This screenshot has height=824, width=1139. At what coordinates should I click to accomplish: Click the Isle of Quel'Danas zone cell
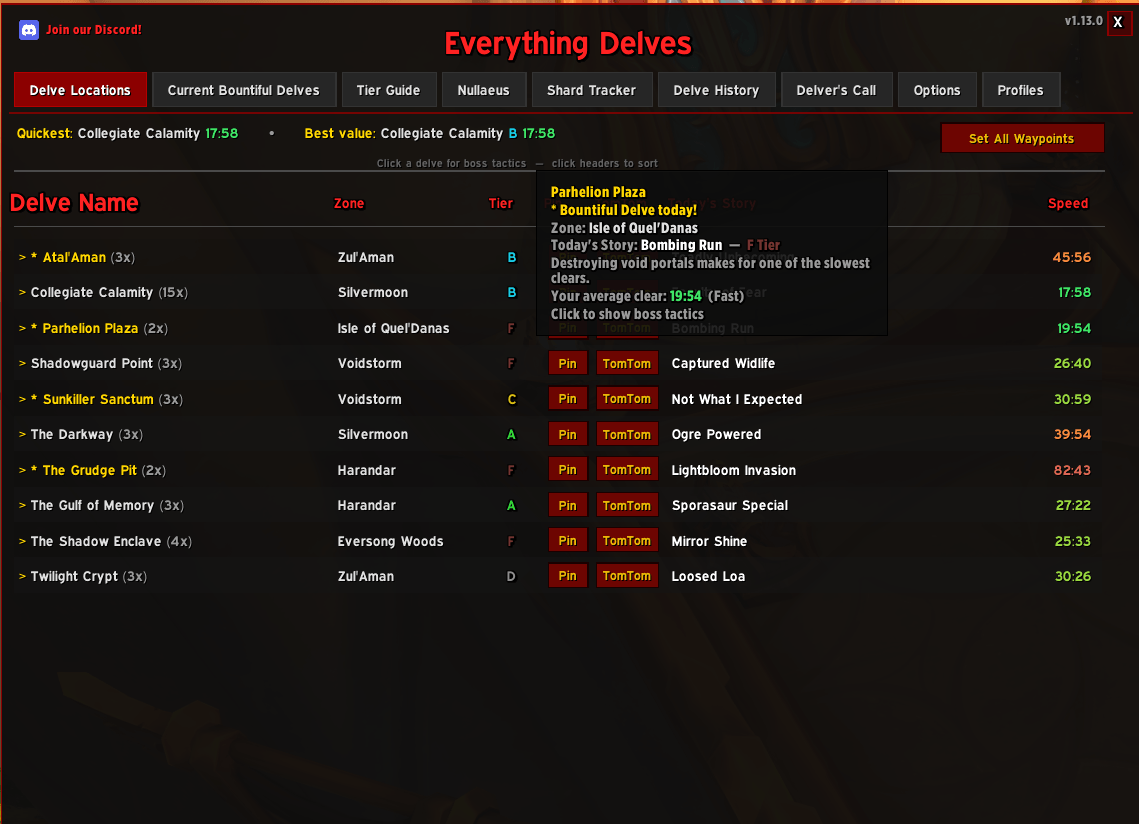coord(393,328)
